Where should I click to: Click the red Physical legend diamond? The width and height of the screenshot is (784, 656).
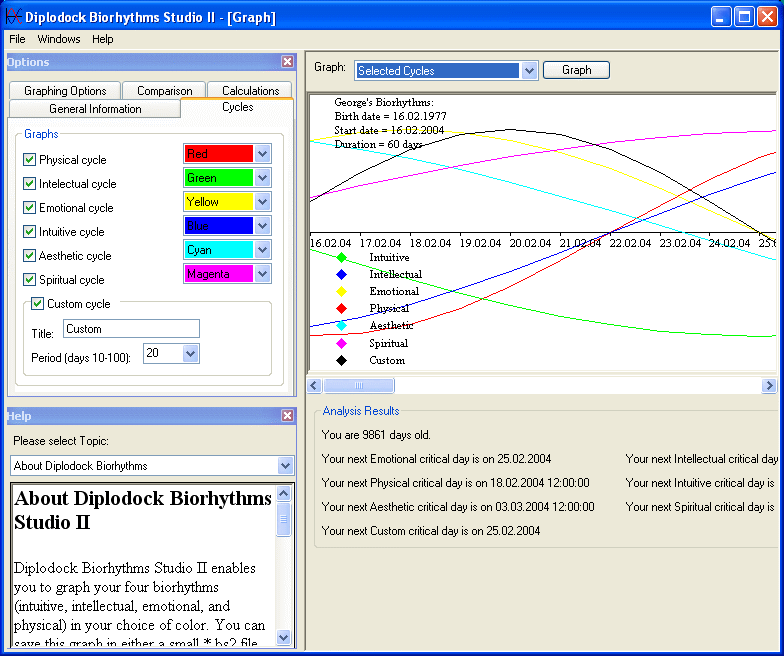pos(342,308)
